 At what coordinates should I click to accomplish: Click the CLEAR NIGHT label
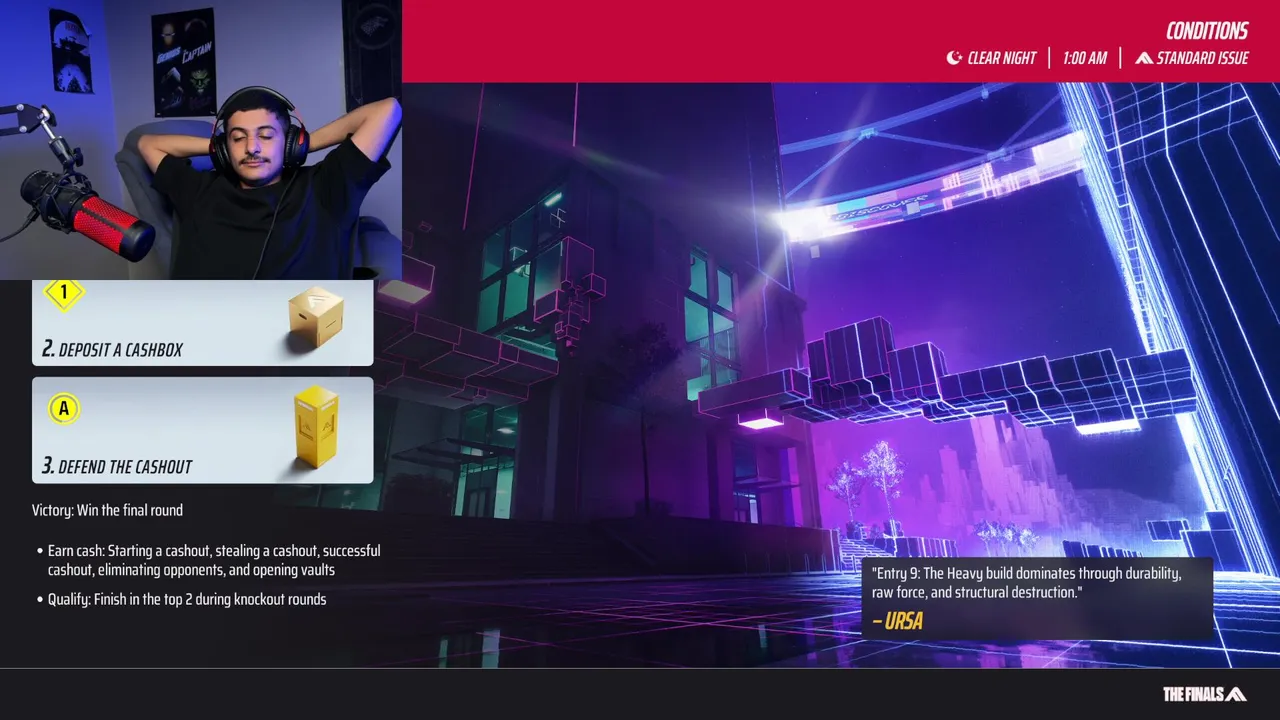coord(1001,58)
